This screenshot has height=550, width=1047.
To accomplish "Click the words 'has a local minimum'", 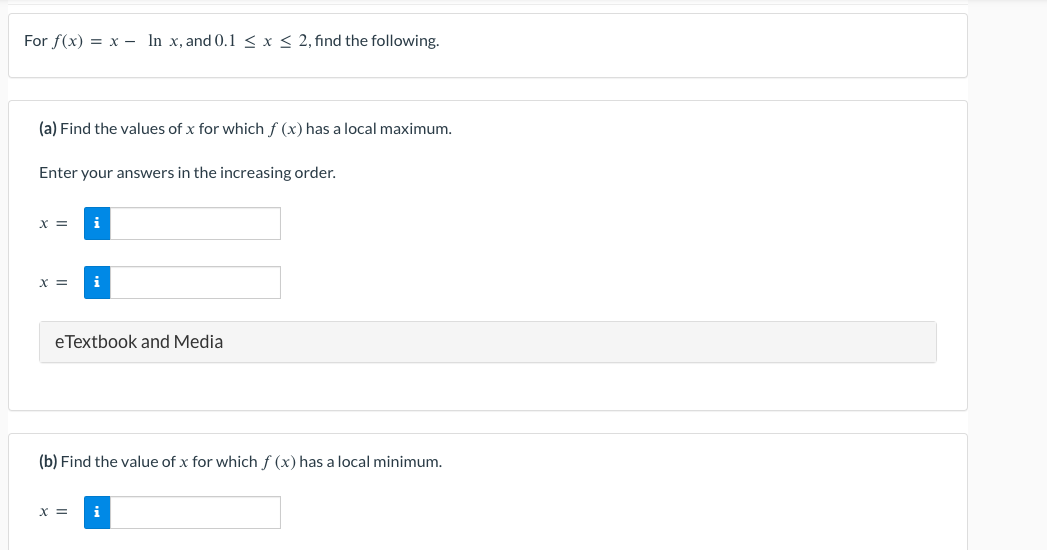I will coord(369,462).
